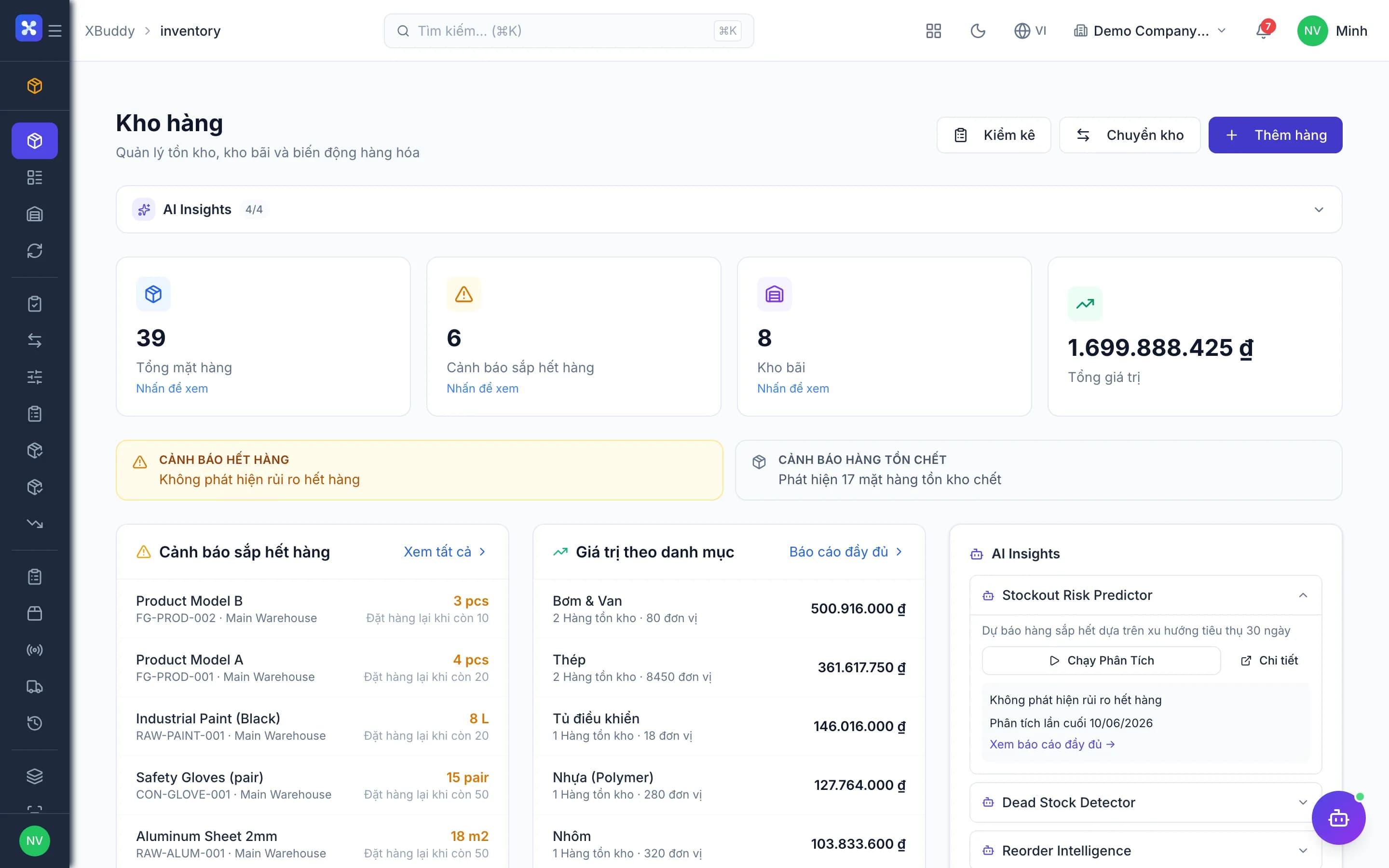Open the downward trend icon in sidebar

tap(34, 524)
